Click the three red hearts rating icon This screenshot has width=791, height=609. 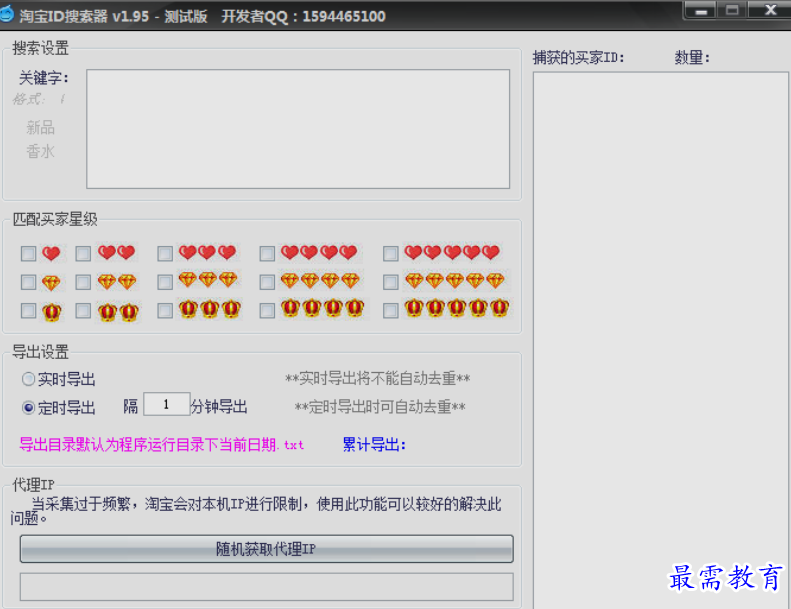point(207,252)
